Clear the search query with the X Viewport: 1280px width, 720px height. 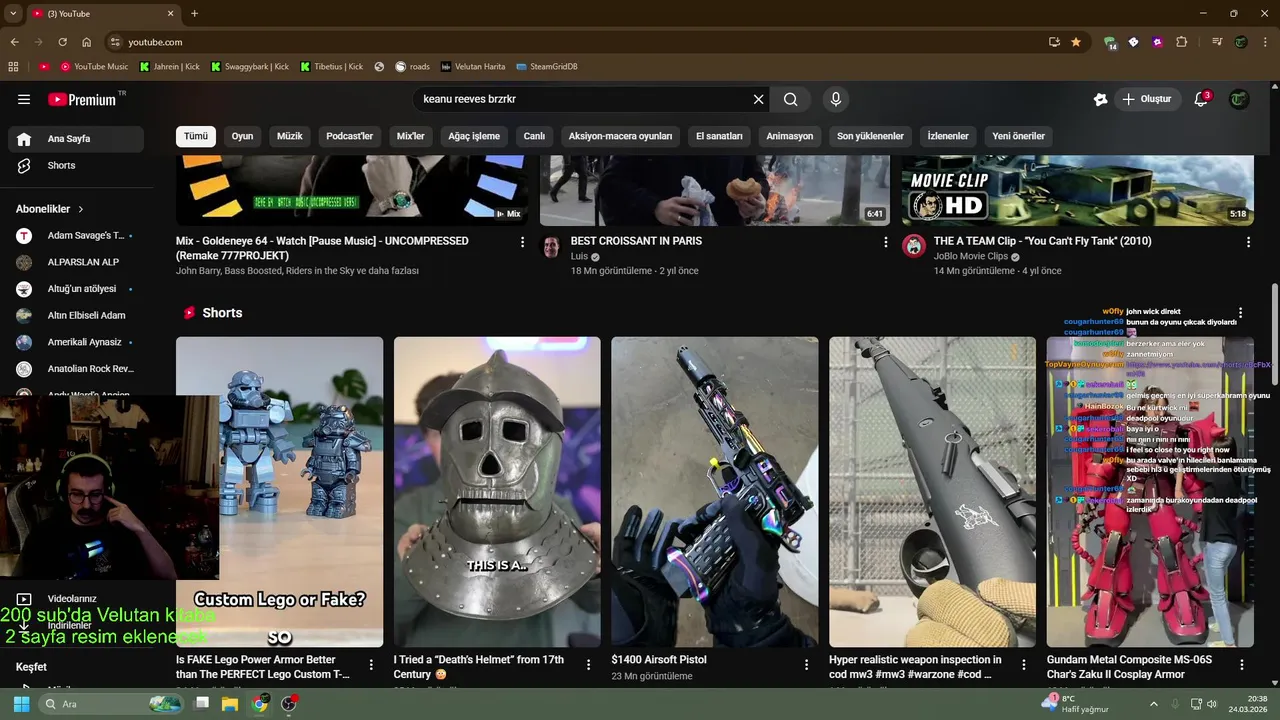click(758, 99)
